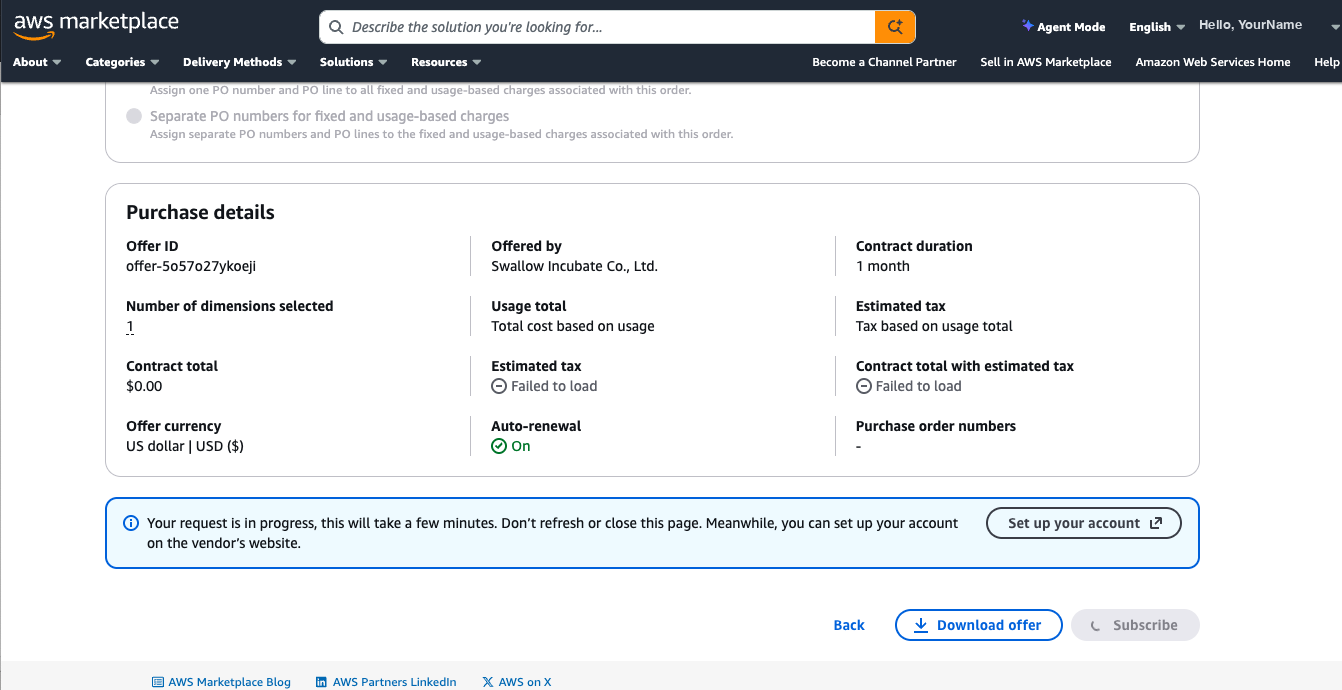Screen dimensions: 1342x690
Task: Click the AWS Marketplace Blog icon
Action: tap(158, 682)
